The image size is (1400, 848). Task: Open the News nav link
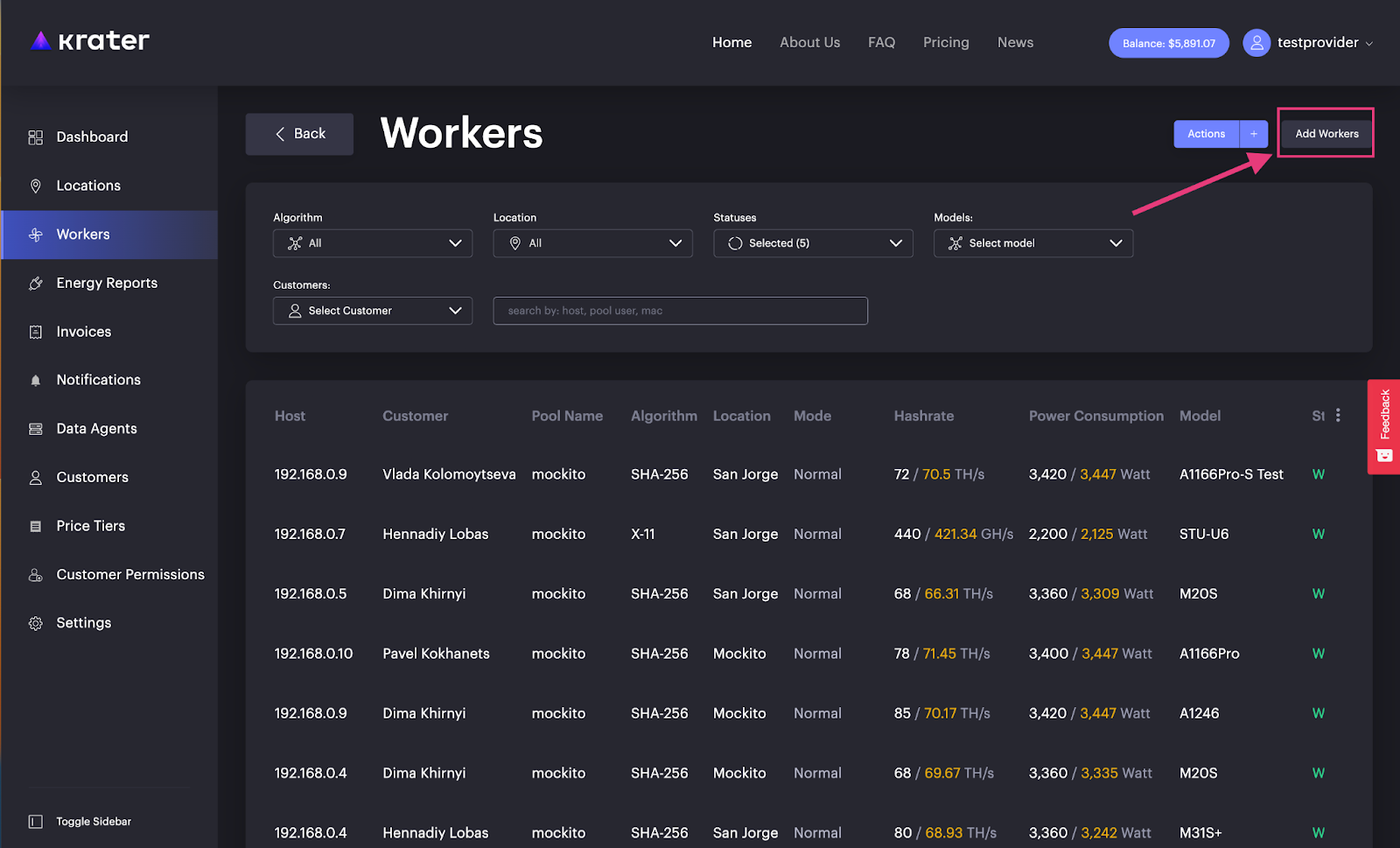(1015, 42)
